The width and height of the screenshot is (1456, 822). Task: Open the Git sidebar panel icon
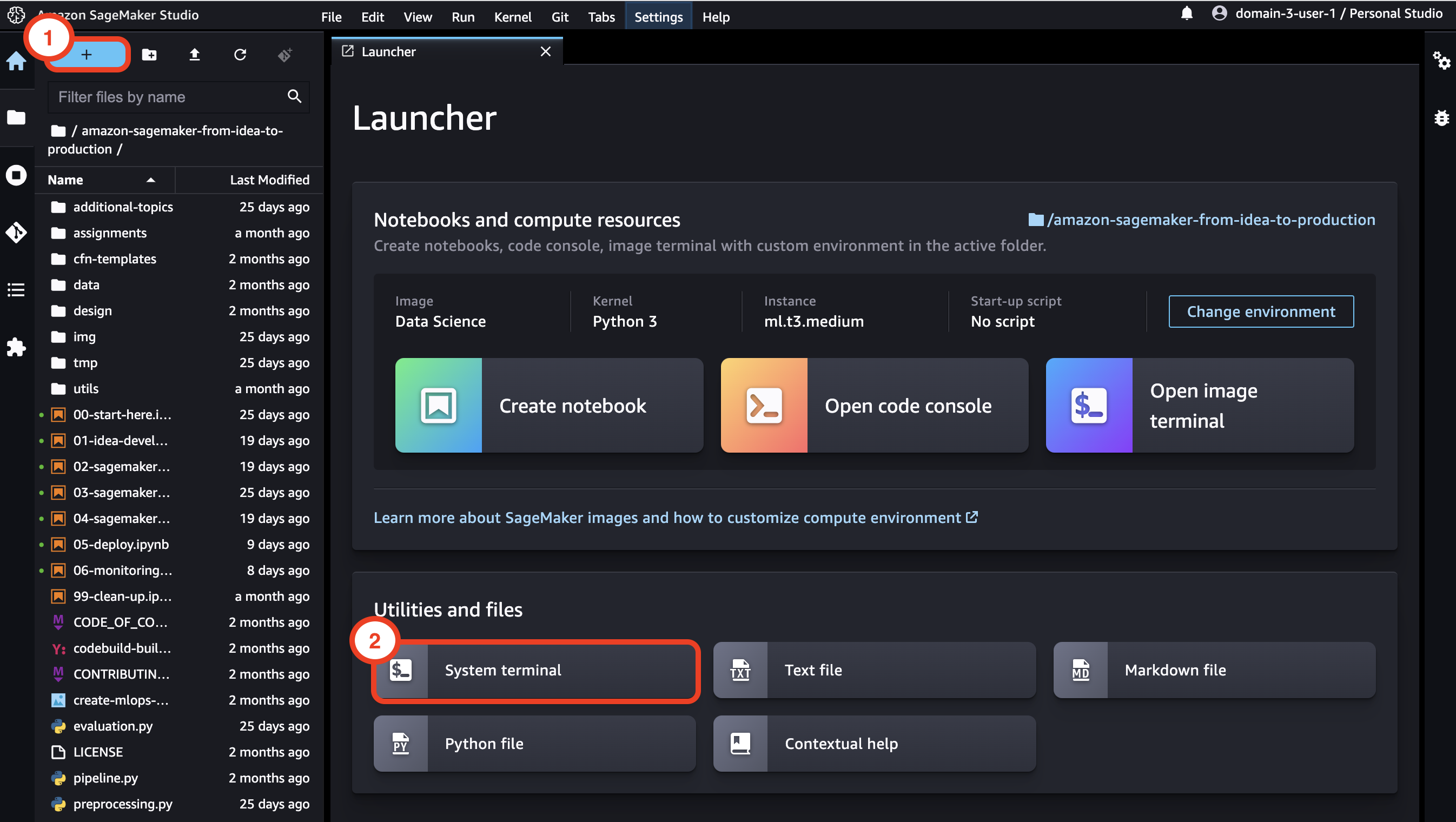[16, 232]
